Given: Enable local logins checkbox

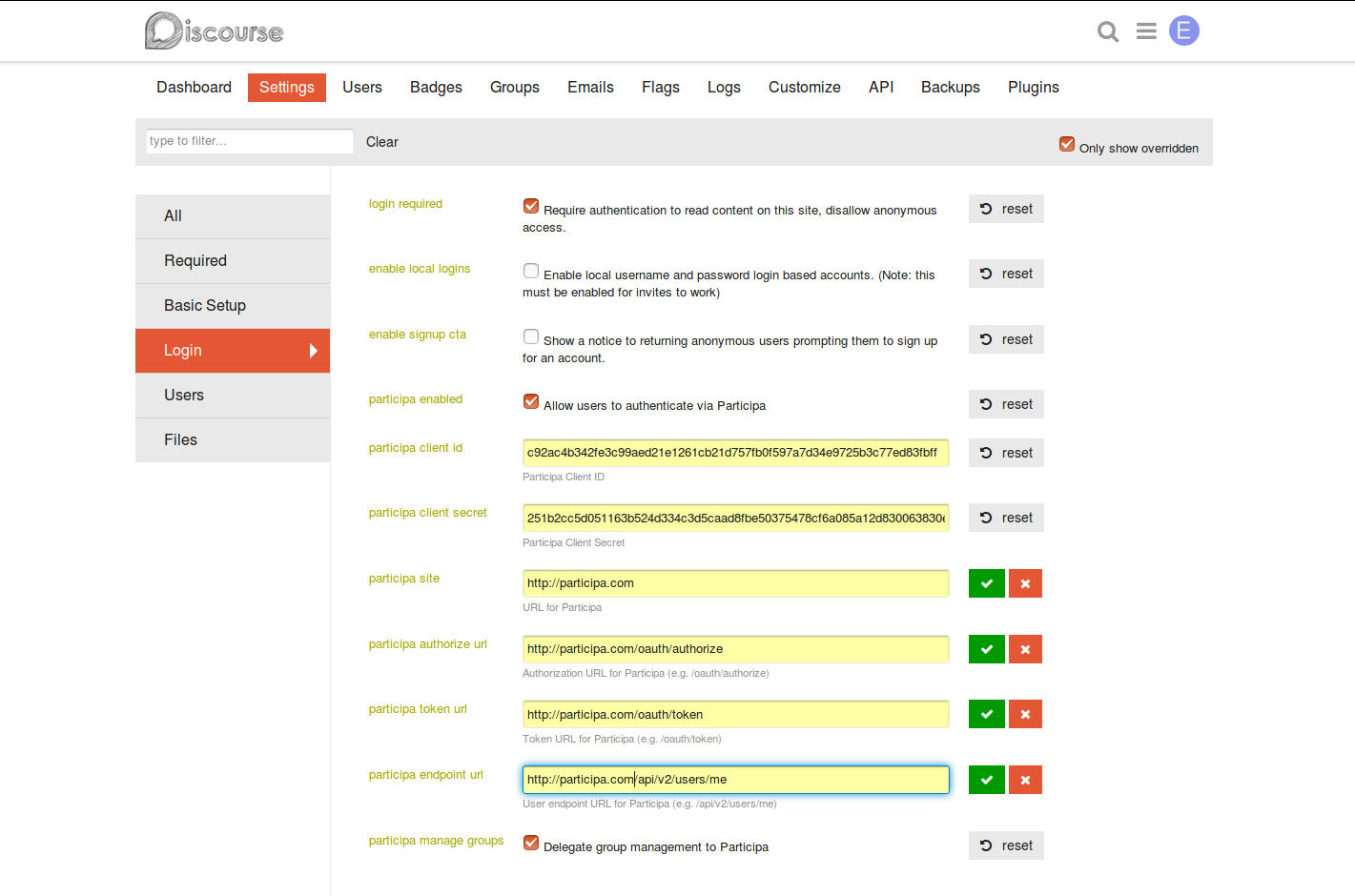Looking at the screenshot, I should pyautogui.click(x=531, y=271).
